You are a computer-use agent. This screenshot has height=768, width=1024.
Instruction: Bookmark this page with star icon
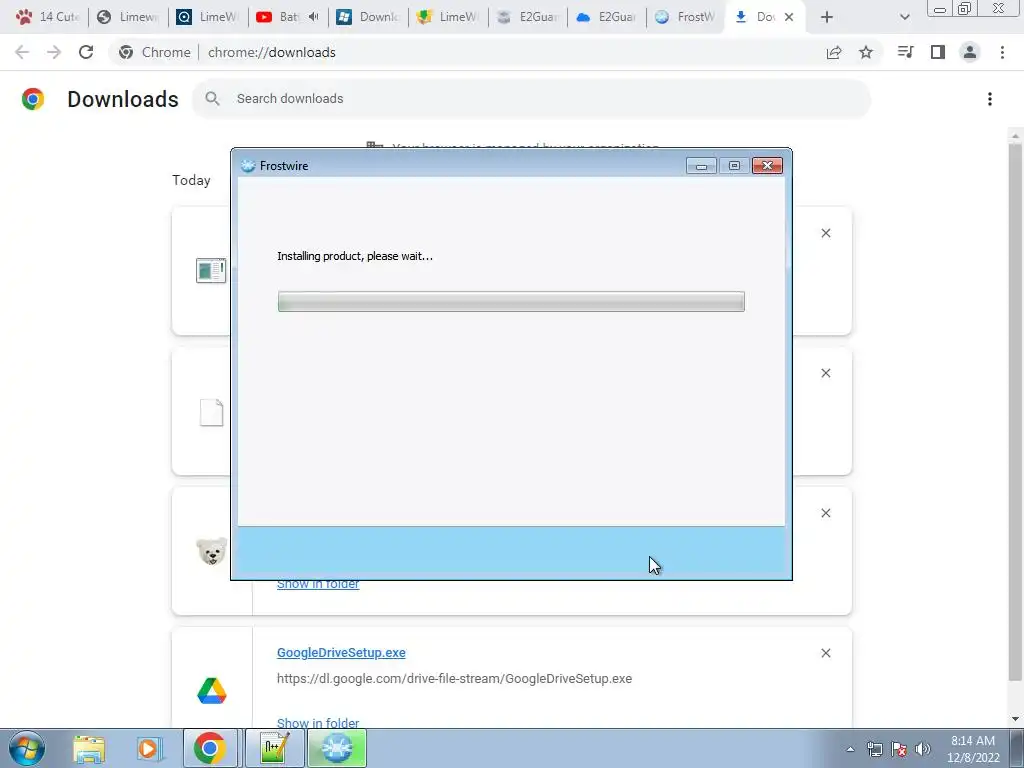coord(866,52)
